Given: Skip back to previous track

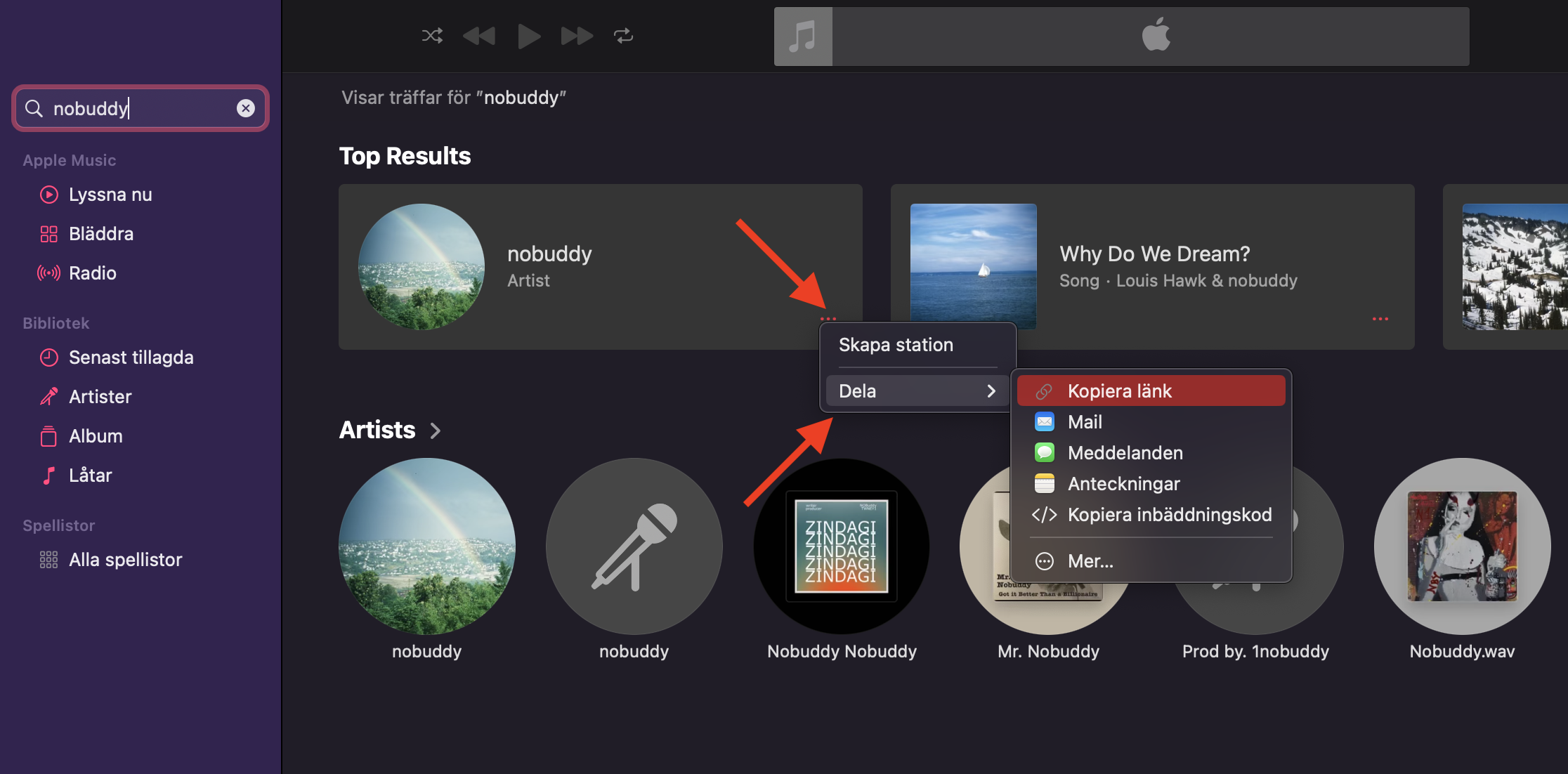Looking at the screenshot, I should click(479, 36).
